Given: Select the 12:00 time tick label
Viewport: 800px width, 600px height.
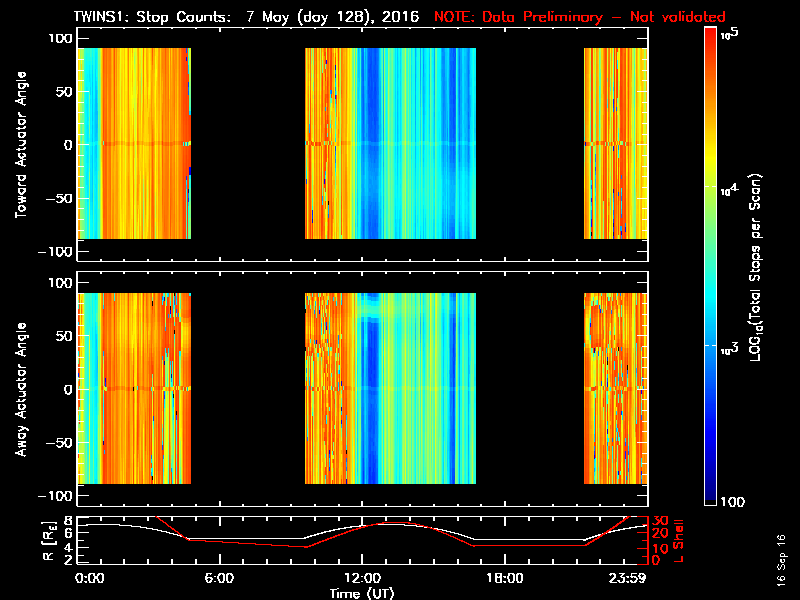Looking at the screenshot, I should (361, 579).
